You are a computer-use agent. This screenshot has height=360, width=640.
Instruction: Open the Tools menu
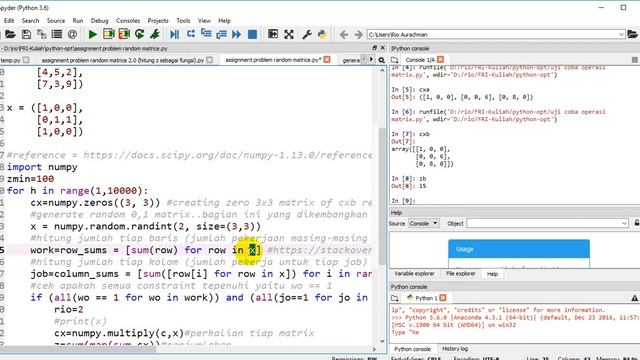(183, 20)
